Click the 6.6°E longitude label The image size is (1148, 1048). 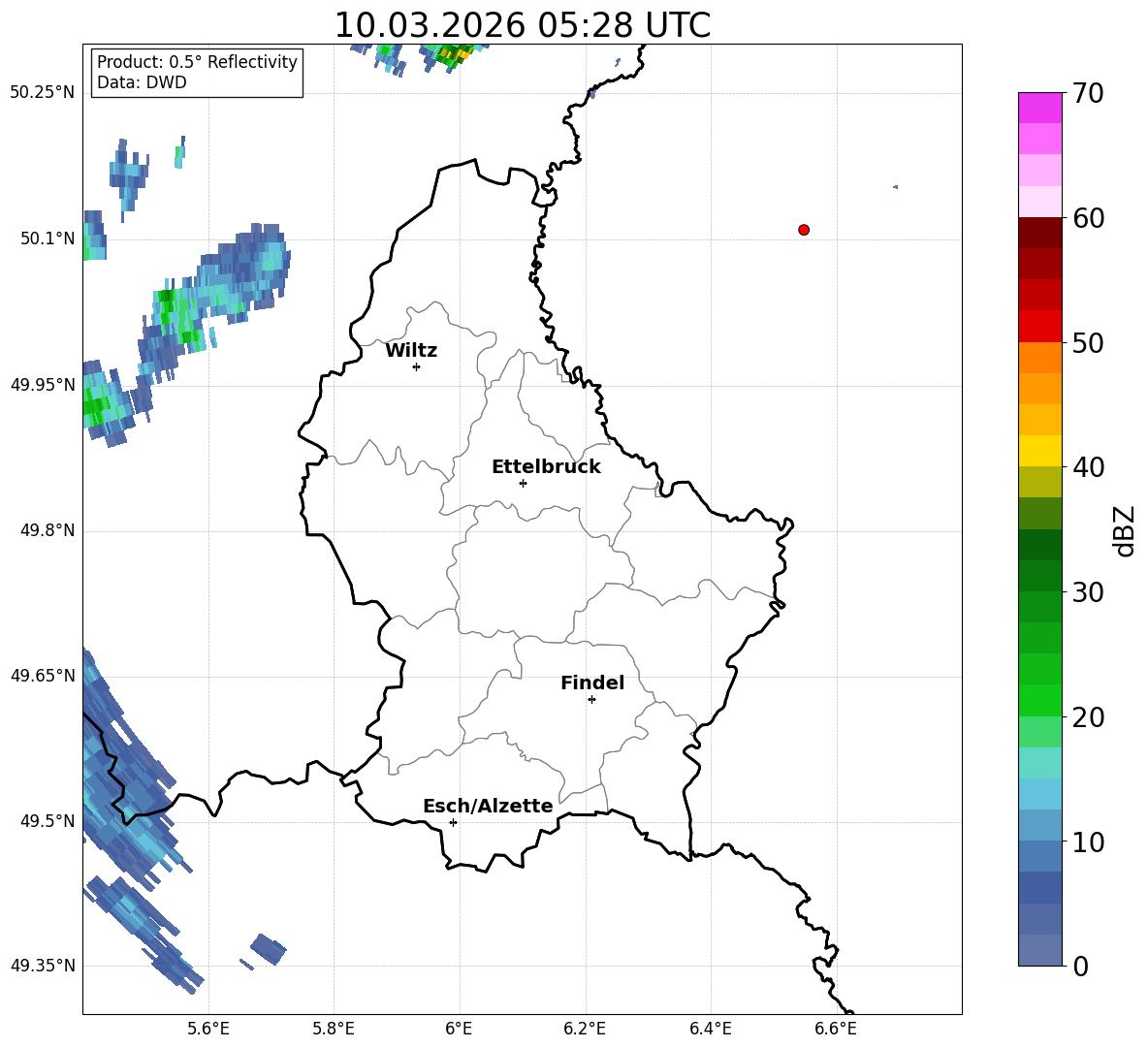point(836,1029)
